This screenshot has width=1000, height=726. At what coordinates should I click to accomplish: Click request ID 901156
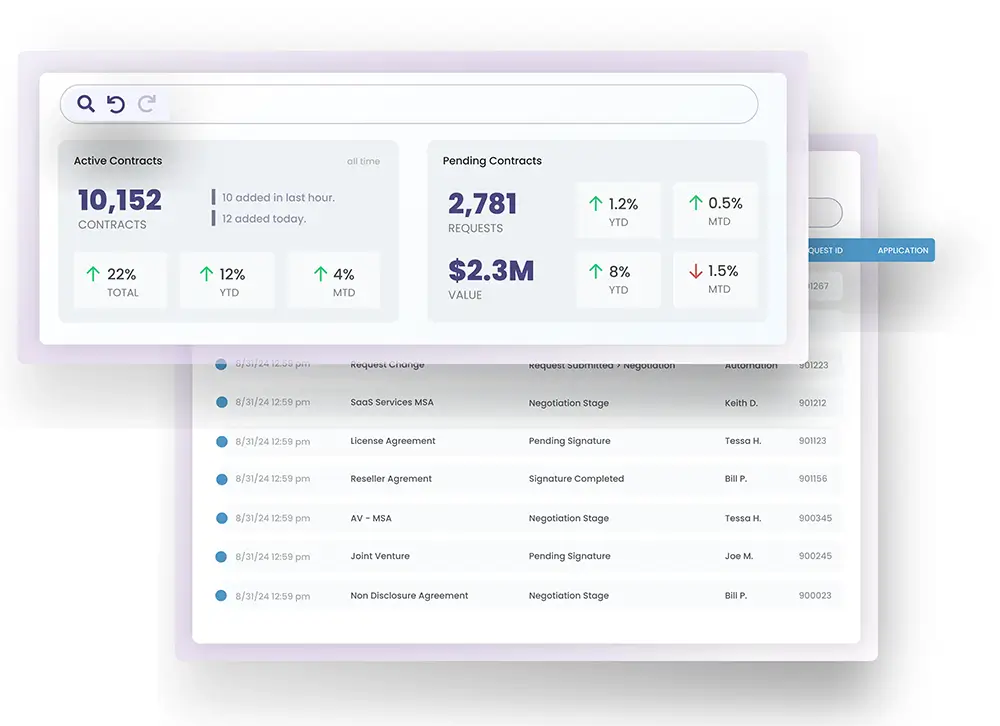pos(813,479)
